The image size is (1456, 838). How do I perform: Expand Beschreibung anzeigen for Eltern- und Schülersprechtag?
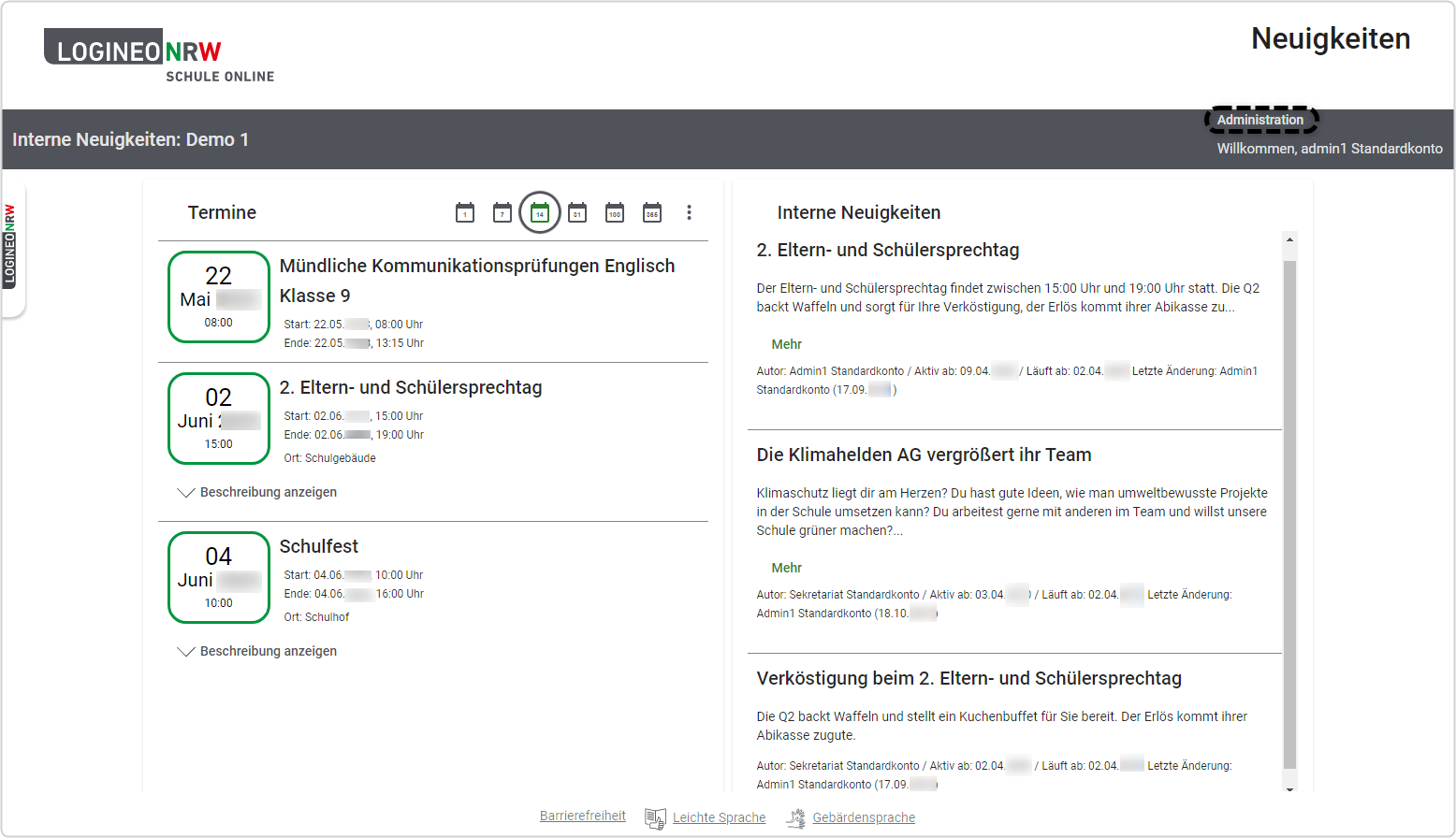[257, 492]
